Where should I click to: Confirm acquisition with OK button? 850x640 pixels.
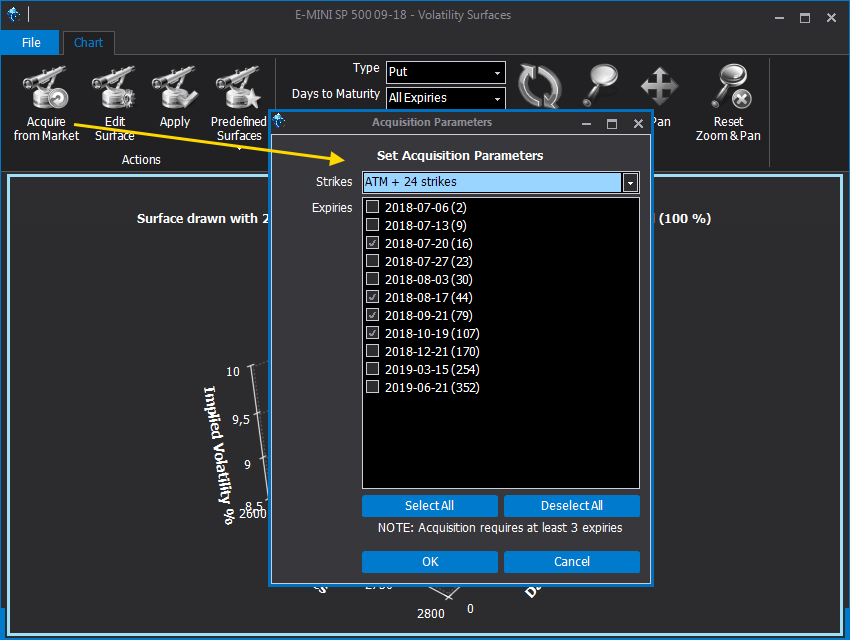coord(429,562)
